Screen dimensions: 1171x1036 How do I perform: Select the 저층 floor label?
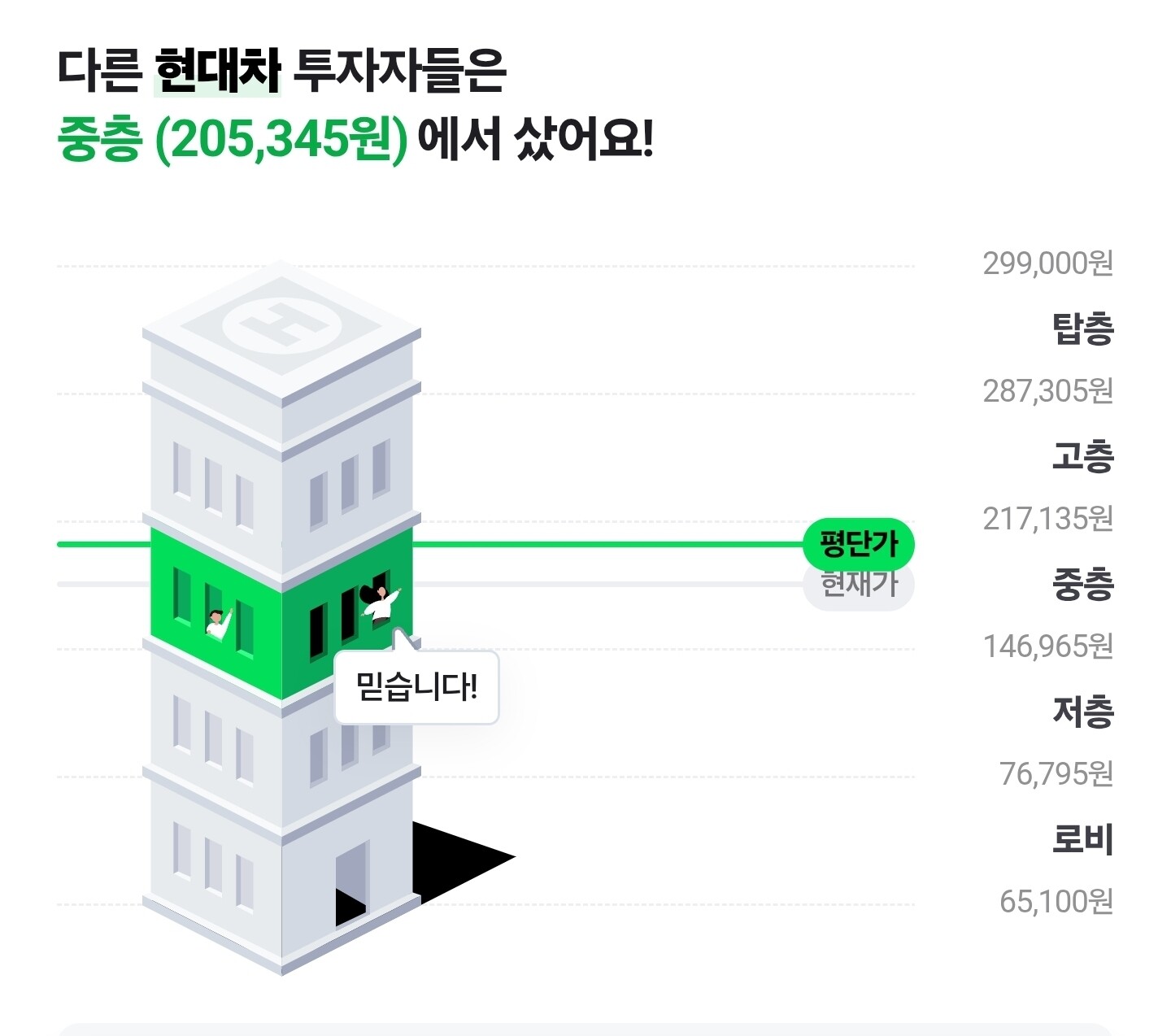1082,712
